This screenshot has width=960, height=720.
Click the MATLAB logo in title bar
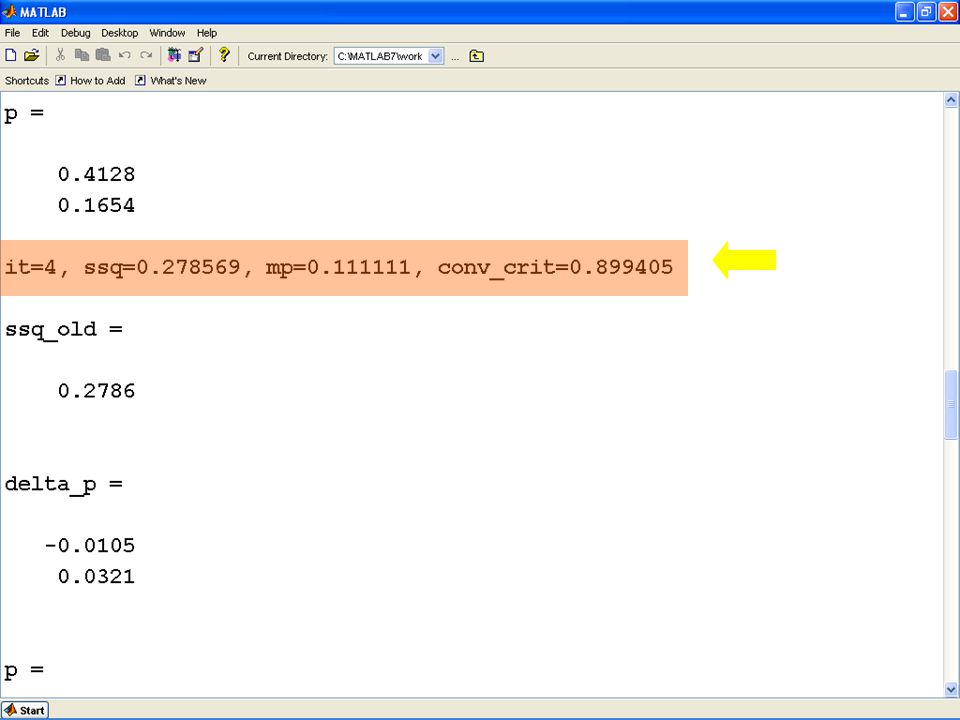point(9,11)
